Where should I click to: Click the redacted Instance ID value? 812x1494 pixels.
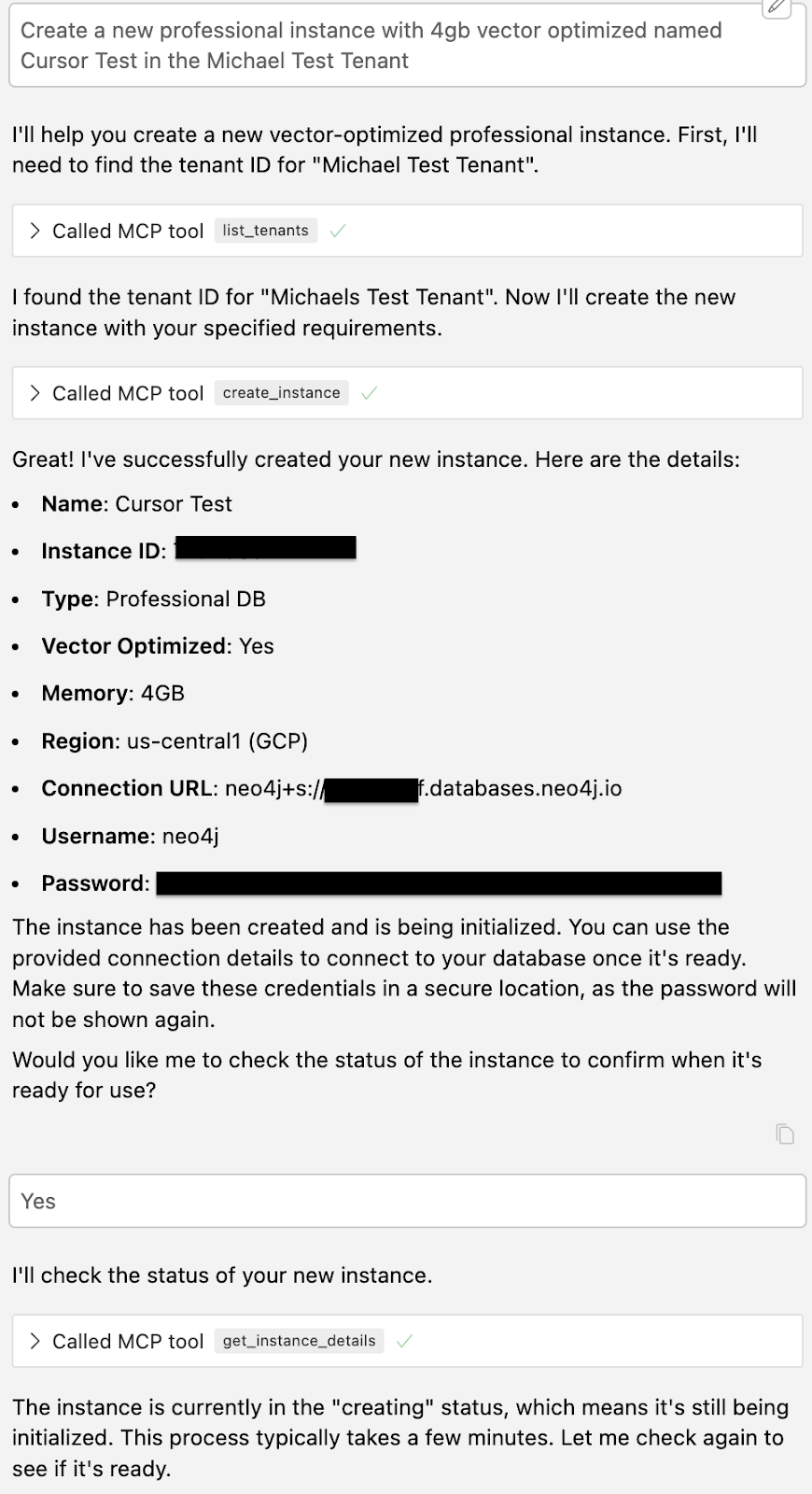265,549
